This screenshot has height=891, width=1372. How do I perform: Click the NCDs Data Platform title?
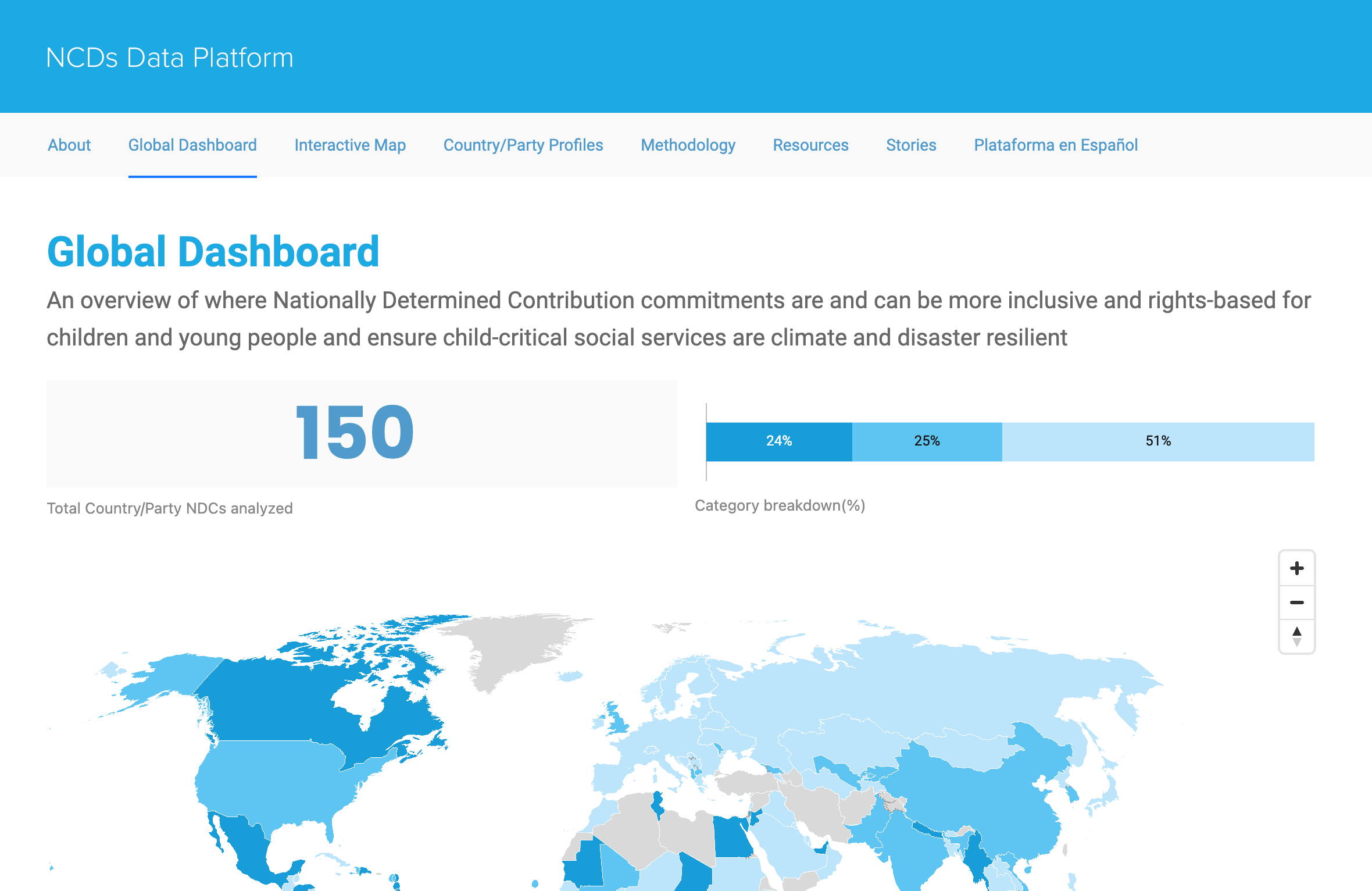(170, 58)
